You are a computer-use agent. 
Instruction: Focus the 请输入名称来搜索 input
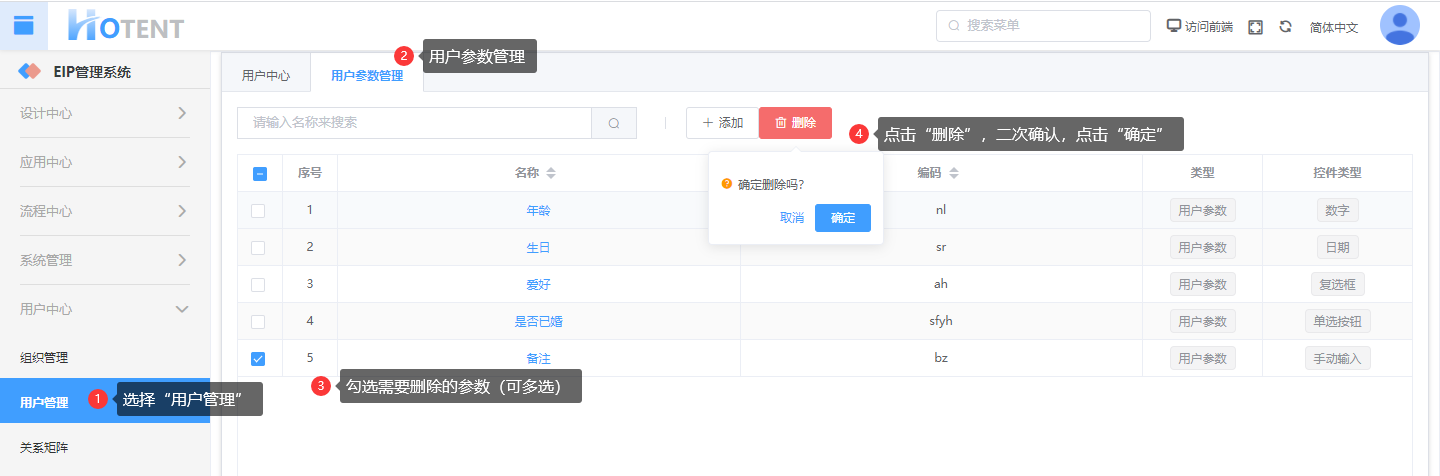tap(414, 123)
